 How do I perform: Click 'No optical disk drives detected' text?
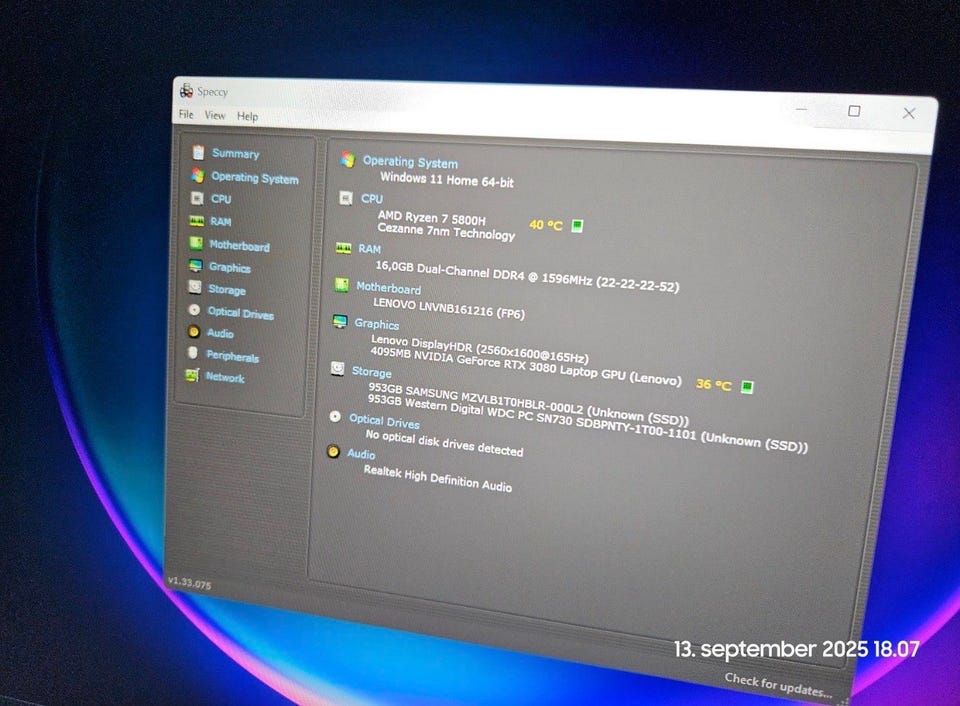tap(444, 443)
